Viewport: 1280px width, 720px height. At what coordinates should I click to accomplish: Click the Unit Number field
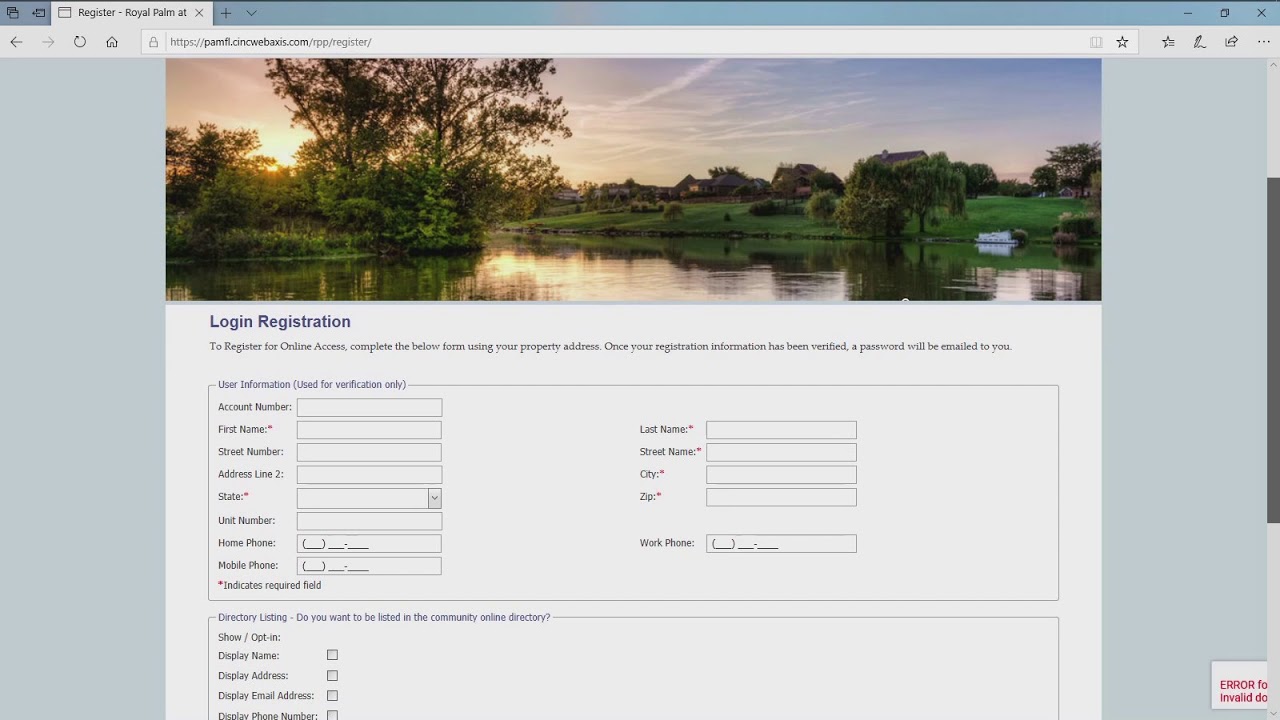coord(369,521)
